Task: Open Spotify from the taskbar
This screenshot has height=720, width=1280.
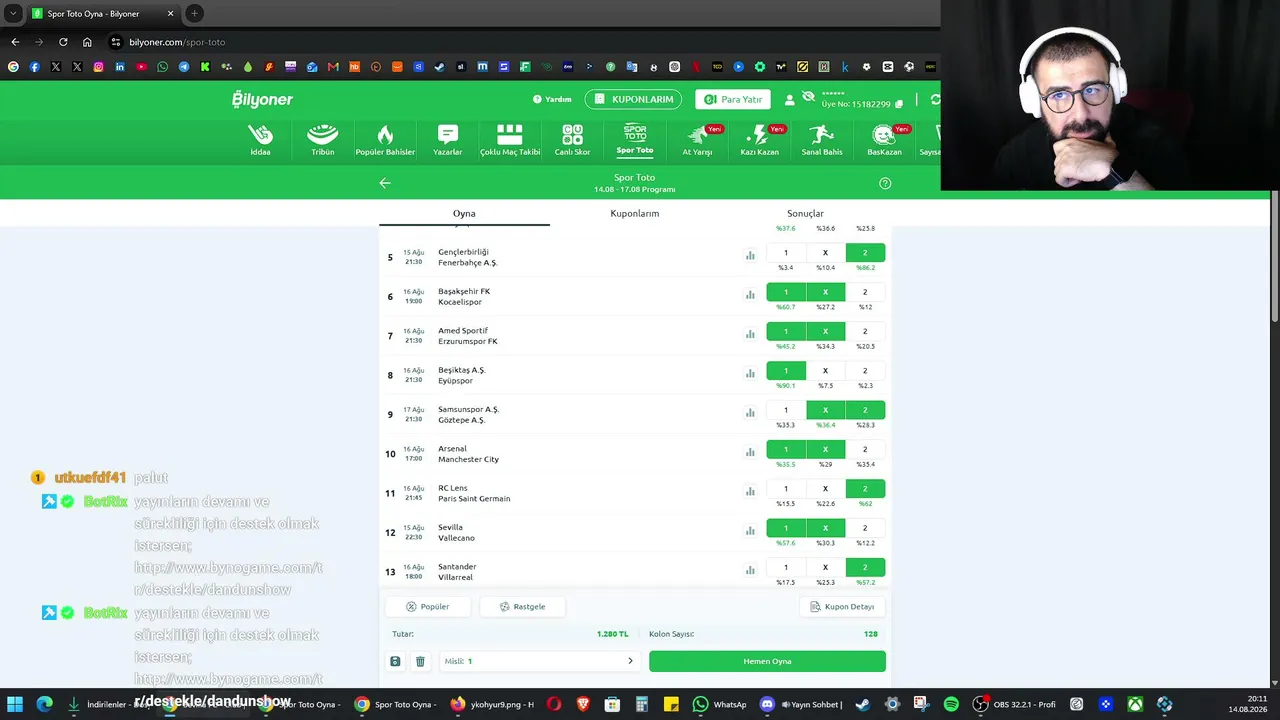Action: point(951,704)
